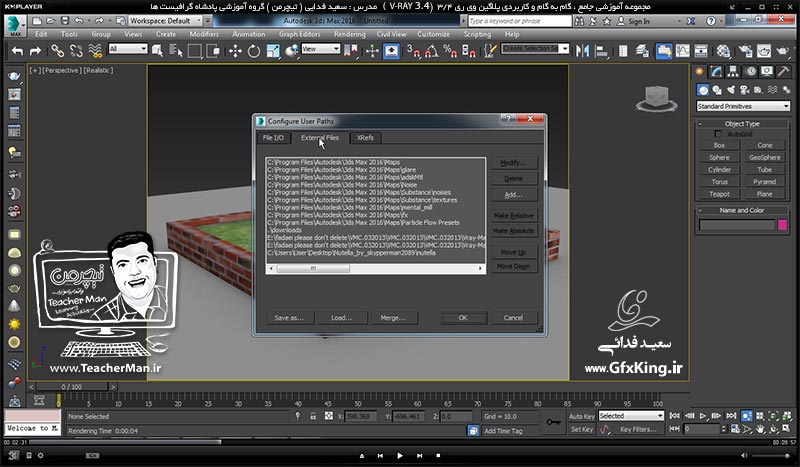Image resolution: width=800 pixels, height=467 pixels.
Task: Toggle the Auto Key button
Action: click(x=581, y=416)
